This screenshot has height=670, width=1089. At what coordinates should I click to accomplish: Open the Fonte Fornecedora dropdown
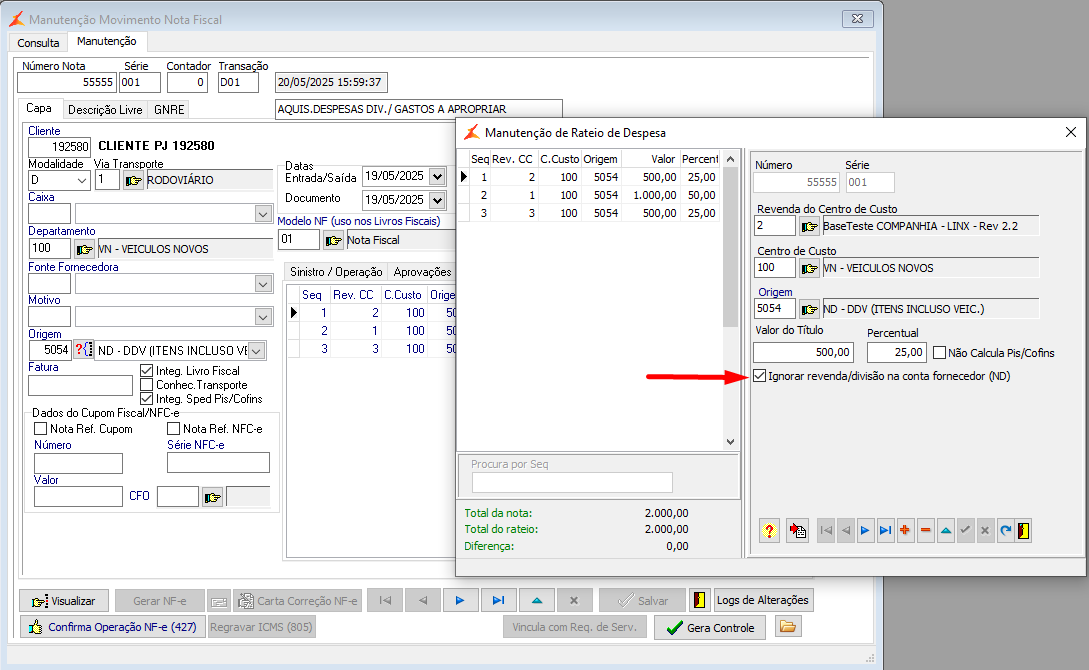pos(263,283)
